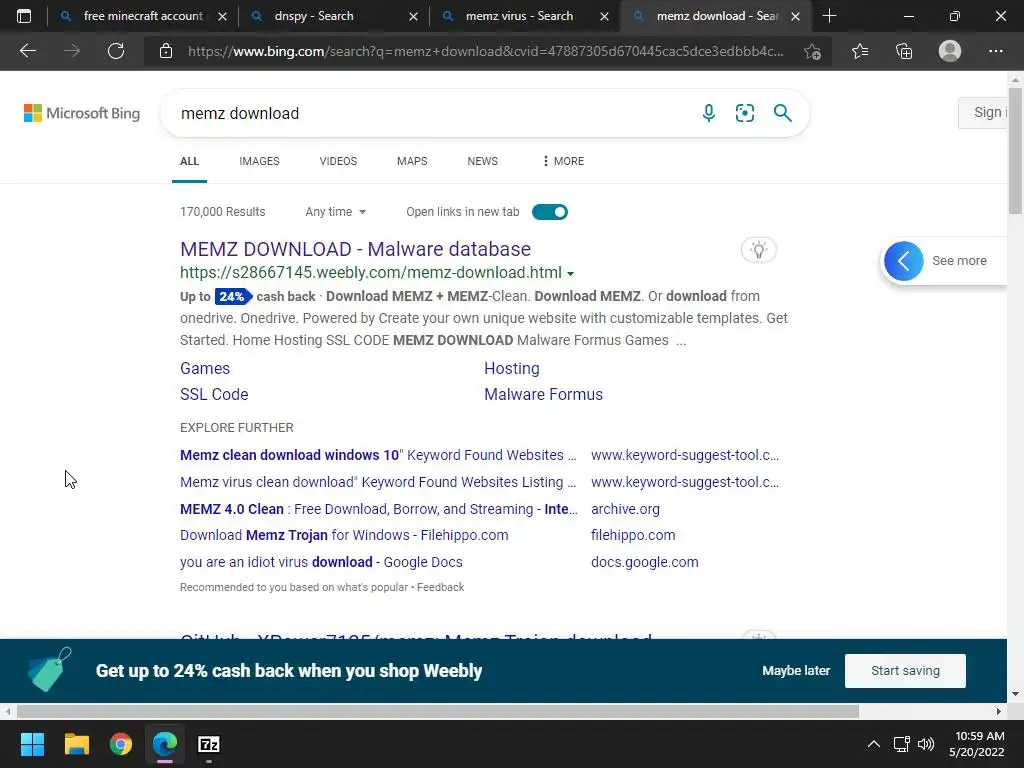The height and width of the screenshot is (768, 1024).
Task: Click the horizontal scrollbar thumb
Action: click(x=438, y=711)
